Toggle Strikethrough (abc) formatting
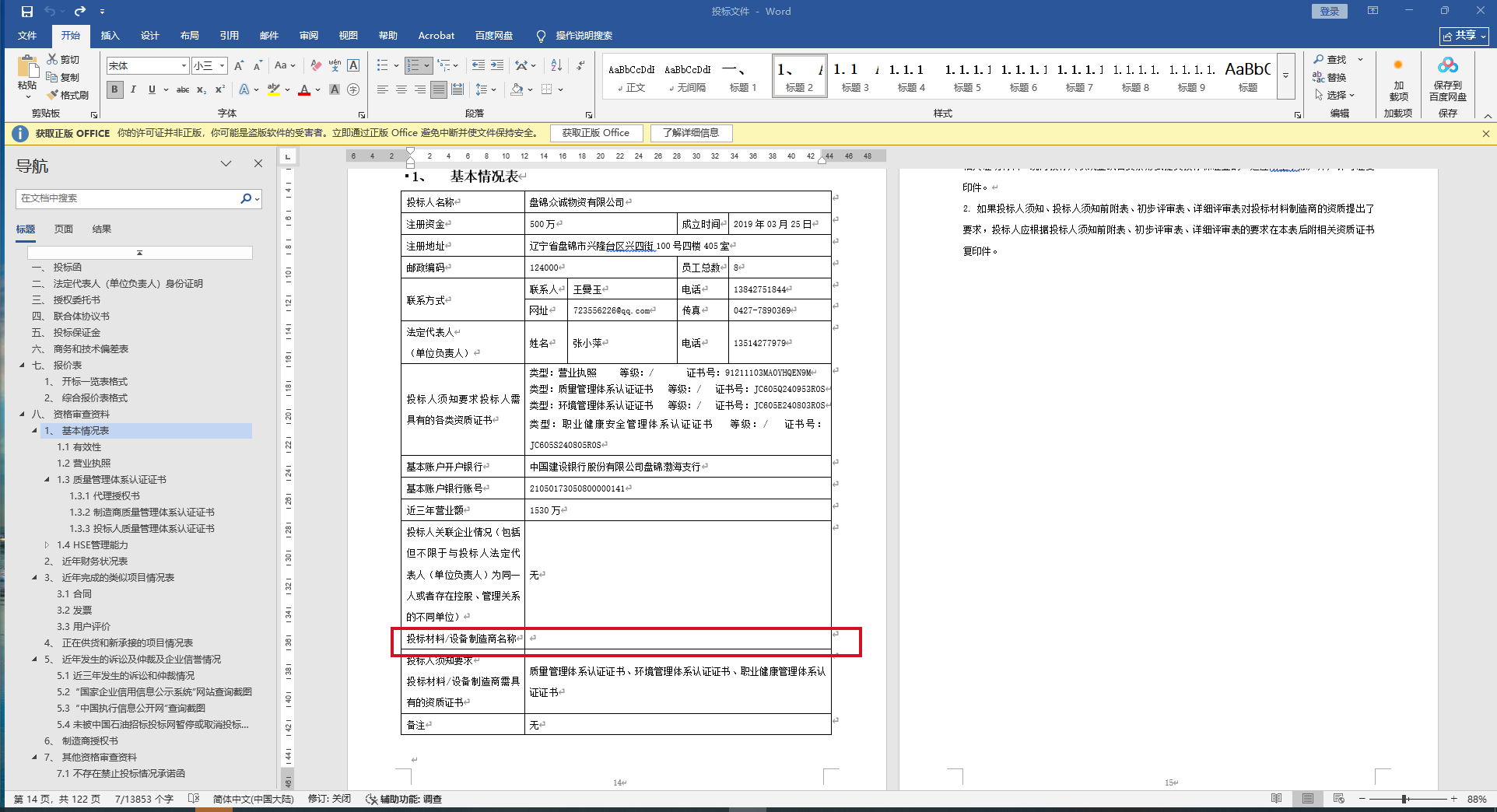The height and width of the screenshot is (812, 1497). pyautogui.click(x=183, y=90)
